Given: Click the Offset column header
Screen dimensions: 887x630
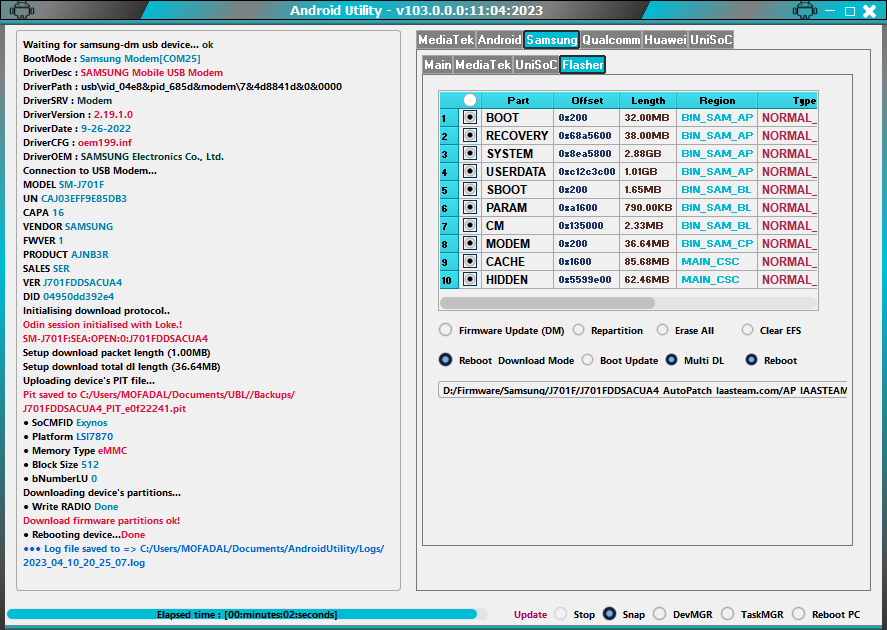Looking at the screenshot, I should click(587, 100).
